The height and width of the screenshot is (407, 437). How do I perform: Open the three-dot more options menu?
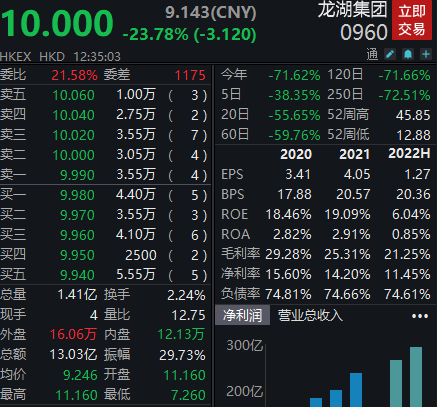[x=420, y=316]
